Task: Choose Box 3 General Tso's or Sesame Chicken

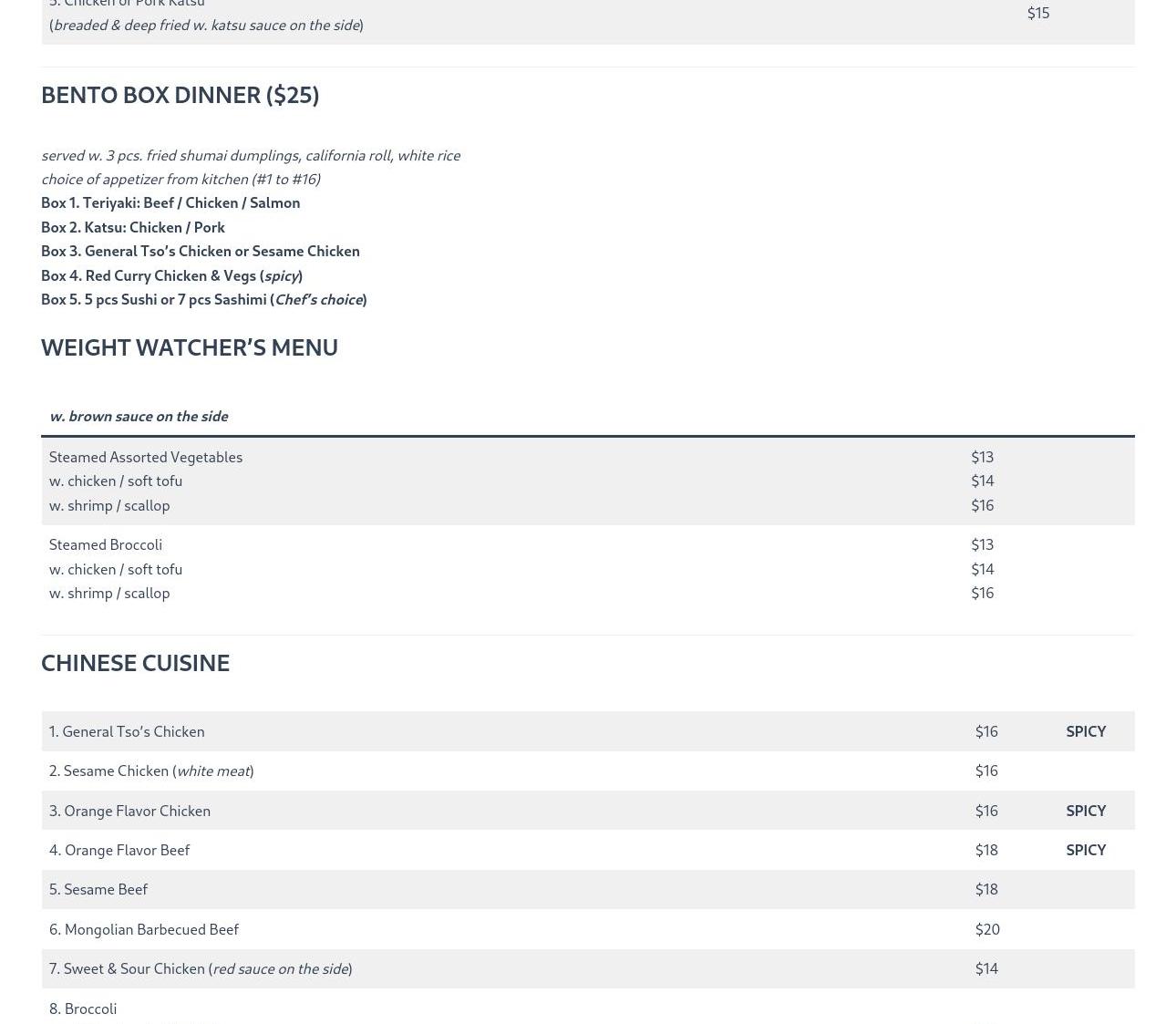Action: (x=201, y=251)
